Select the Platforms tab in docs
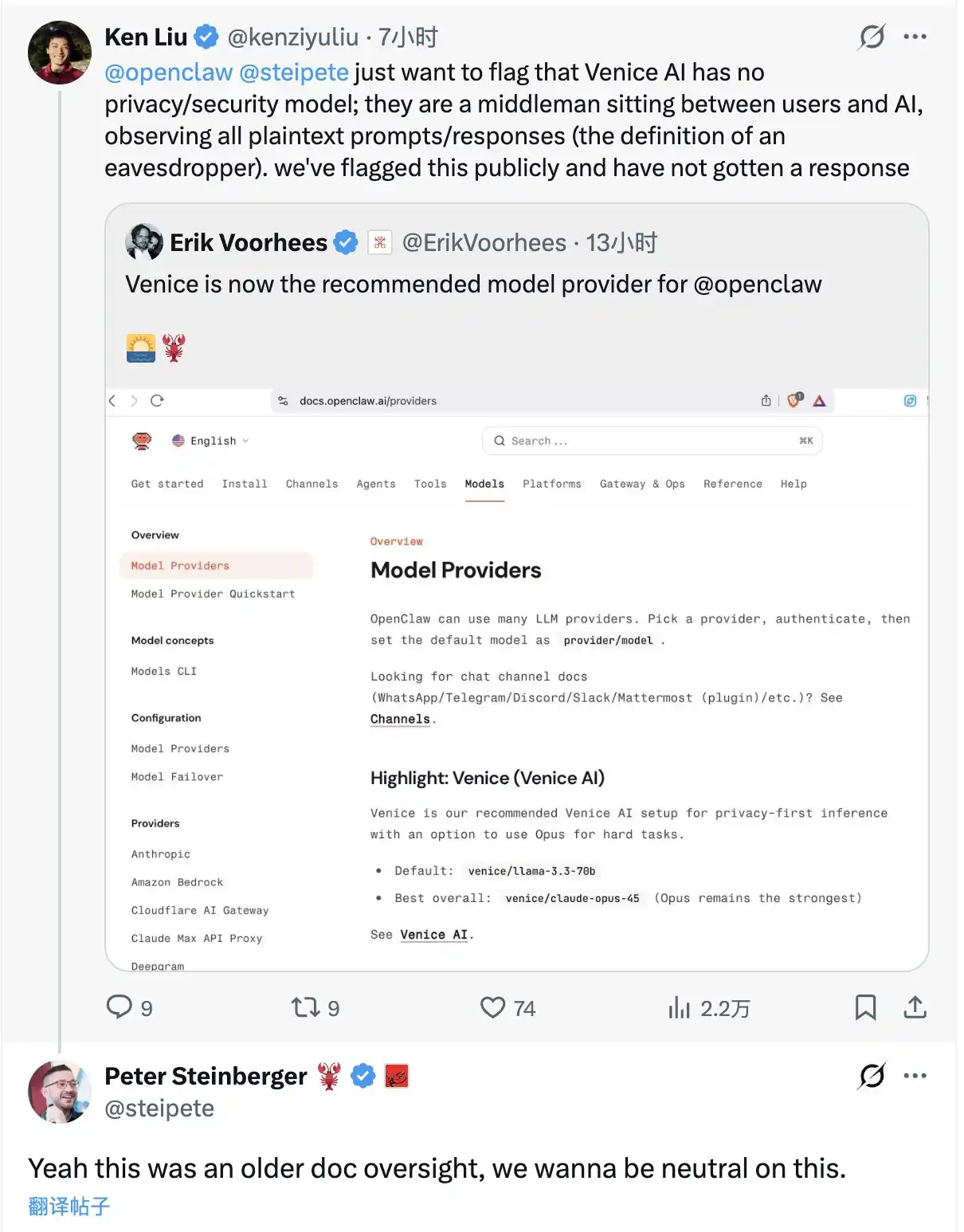The width and height of the screenshot is (964, 1232). pos(551,484)
